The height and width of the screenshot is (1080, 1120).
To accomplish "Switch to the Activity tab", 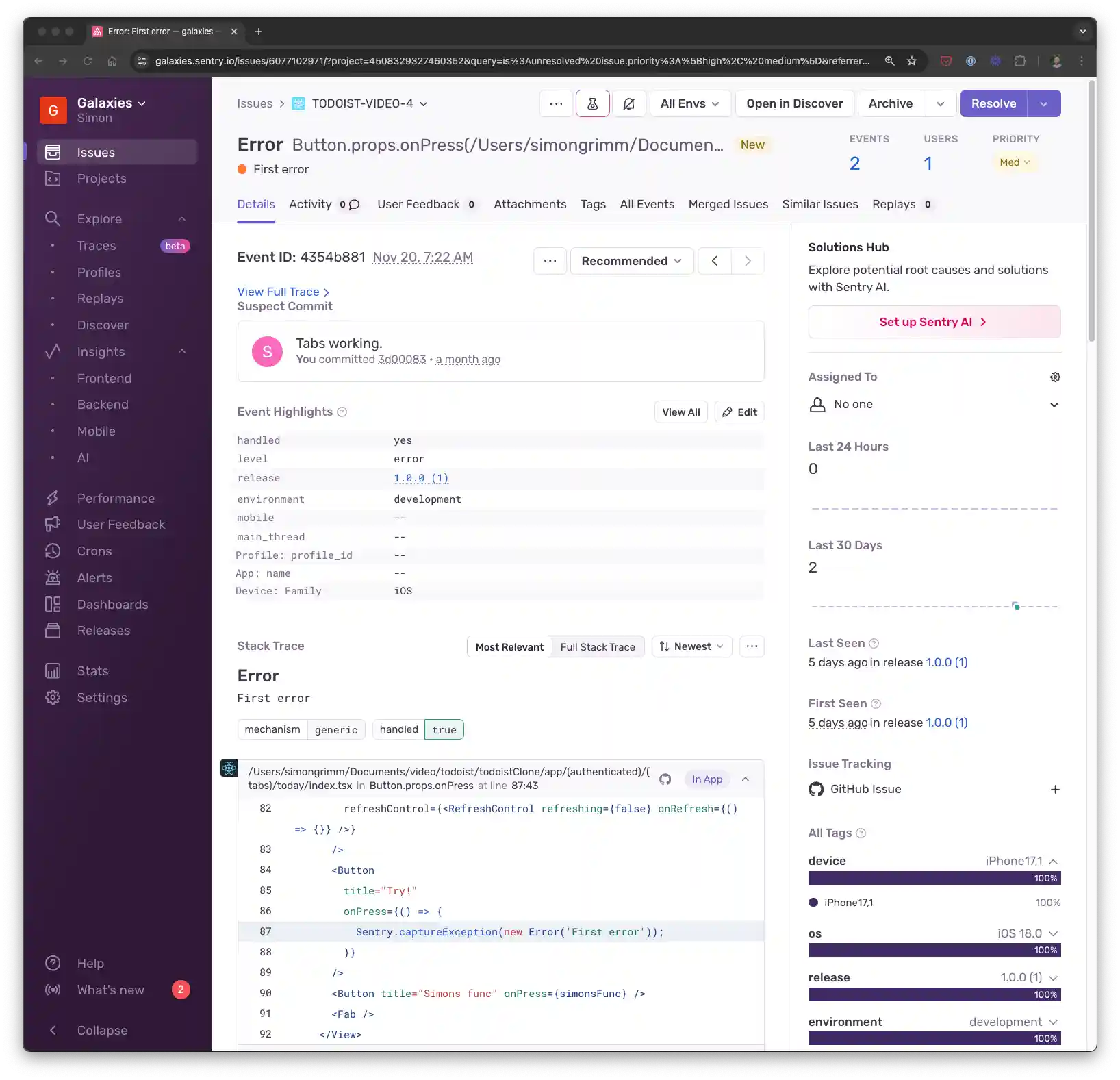I will click(324, 204).
